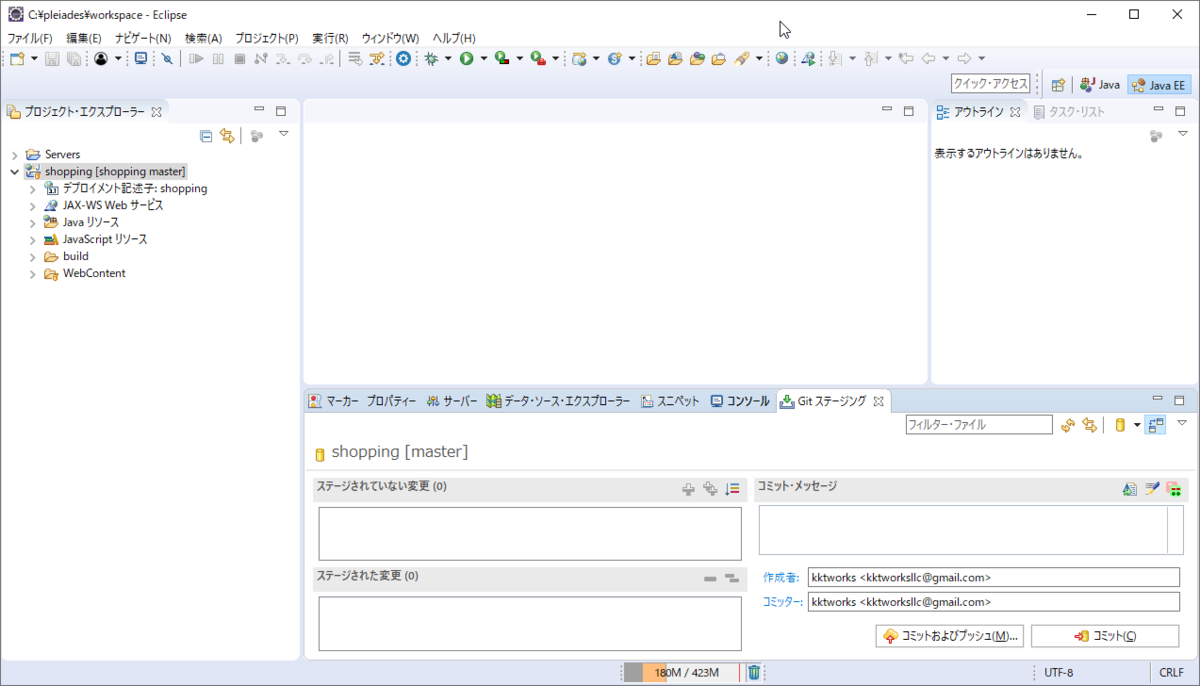Switch to the Java perspective

coord(1100,85)
